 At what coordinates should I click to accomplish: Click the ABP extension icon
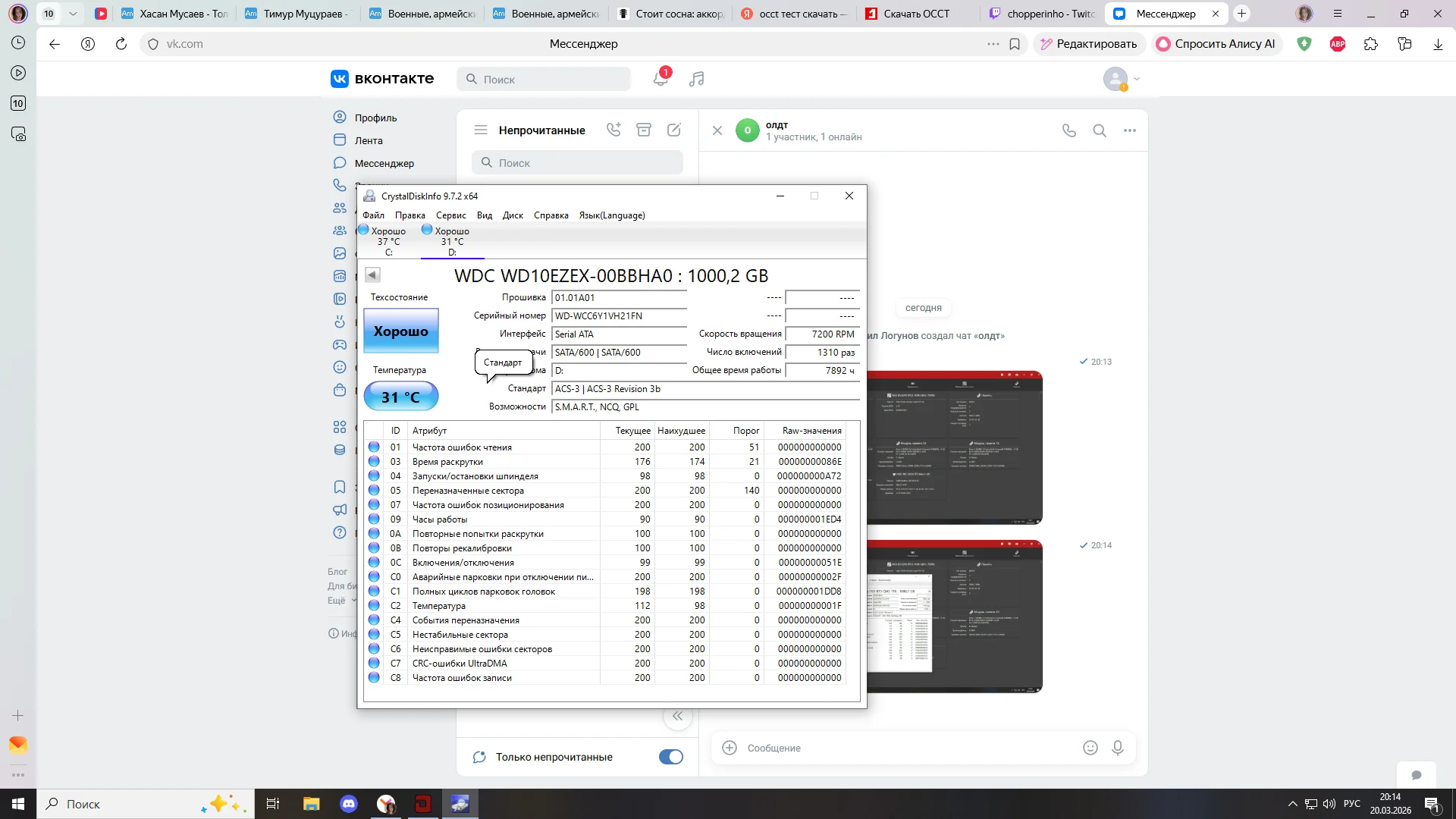coord(1338,44)
